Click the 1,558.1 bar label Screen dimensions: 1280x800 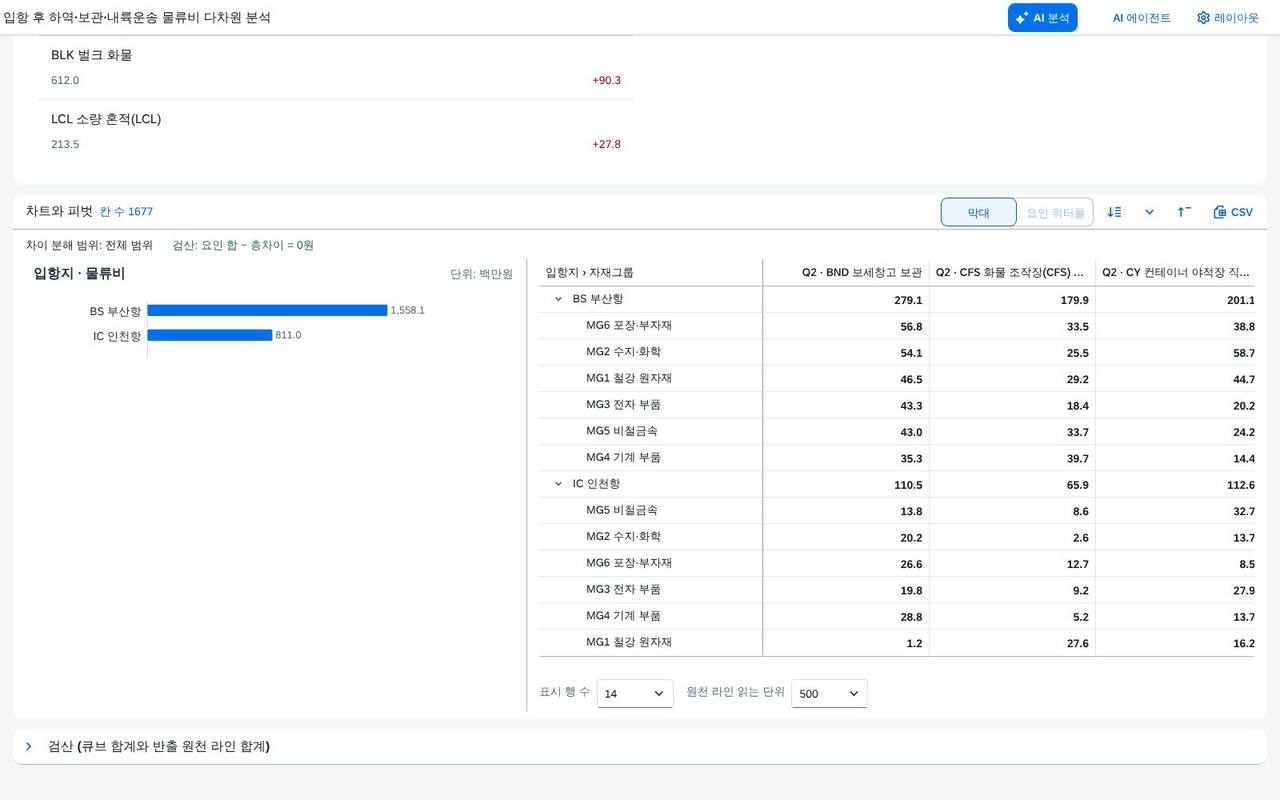[408, 310]
